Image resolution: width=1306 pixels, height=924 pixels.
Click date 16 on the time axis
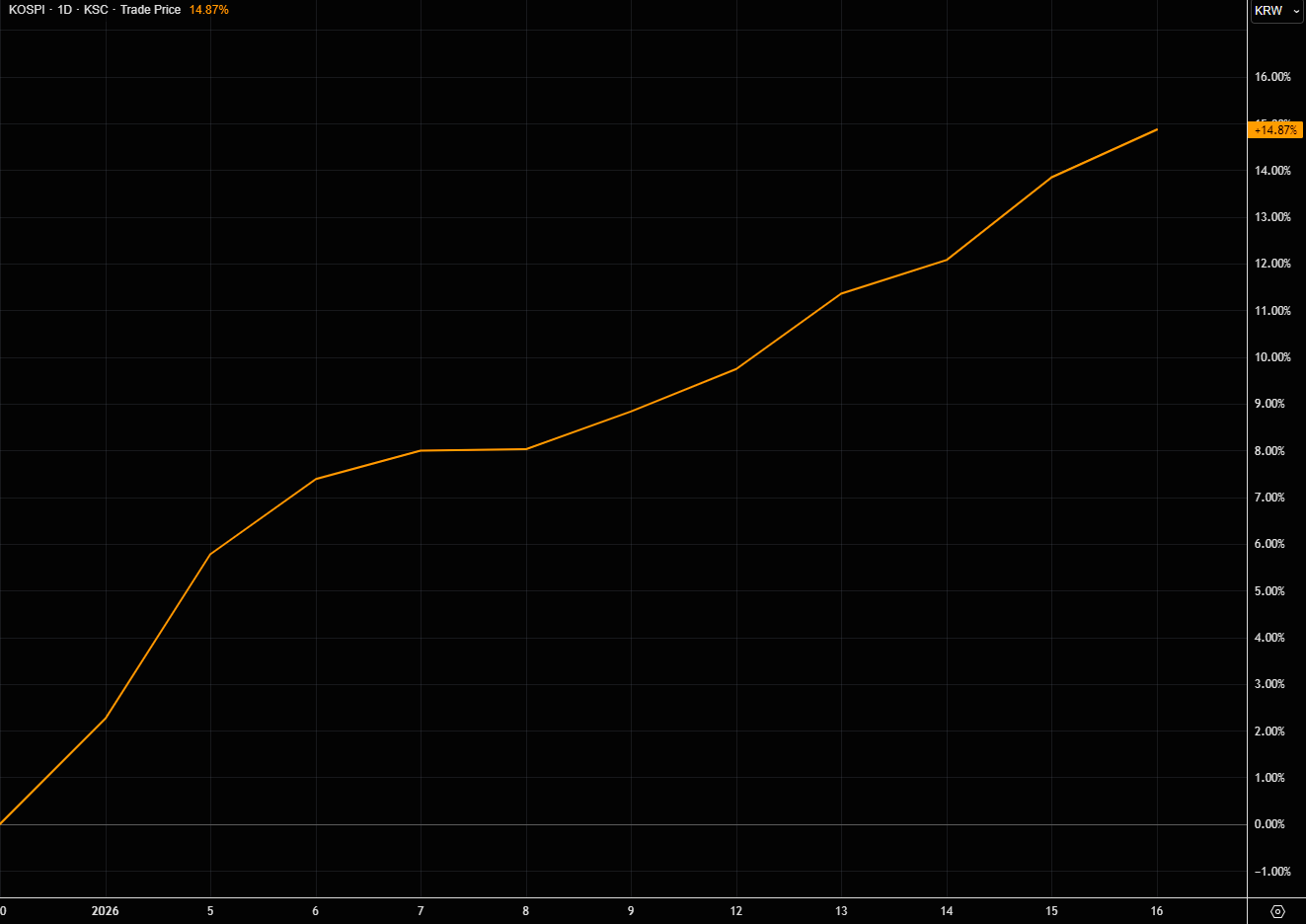pos(1157,911)
